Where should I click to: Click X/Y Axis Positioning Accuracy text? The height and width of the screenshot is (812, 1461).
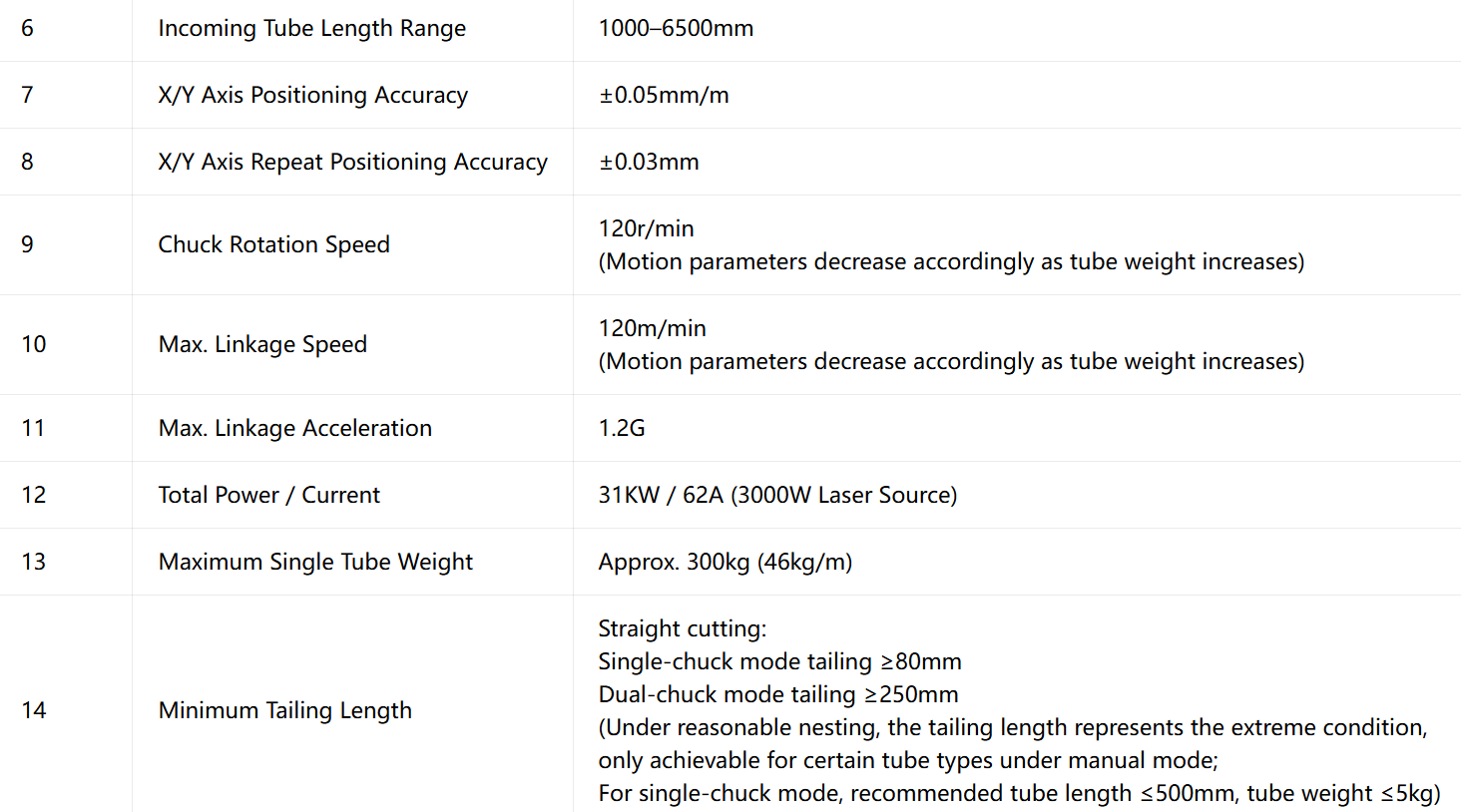click(312, 96)
